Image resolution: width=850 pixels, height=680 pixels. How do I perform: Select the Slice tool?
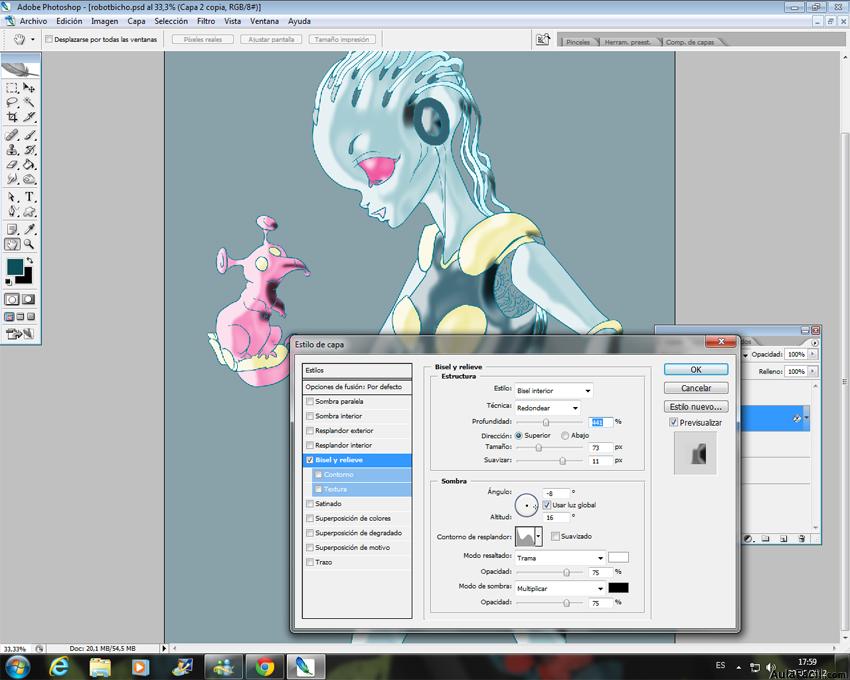point(29,117)
